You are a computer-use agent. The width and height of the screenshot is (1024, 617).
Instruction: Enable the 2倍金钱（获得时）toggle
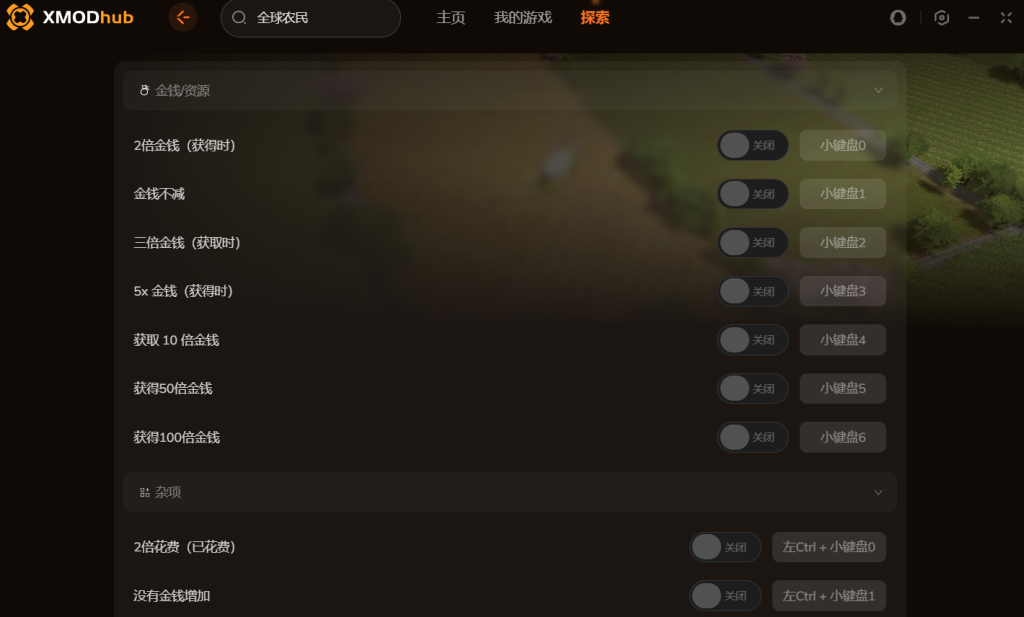point(752,145)
